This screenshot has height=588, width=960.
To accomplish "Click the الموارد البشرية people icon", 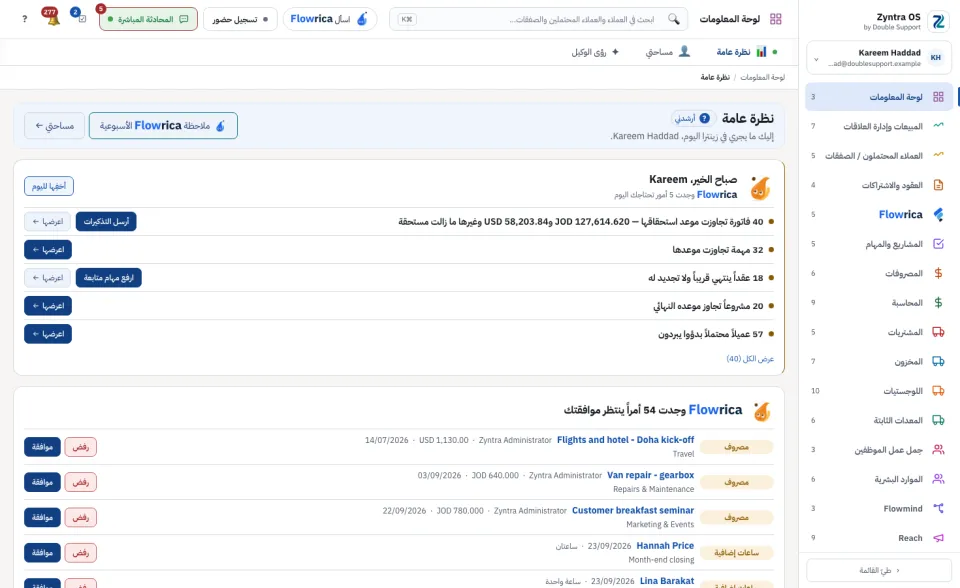I will pos(938,479).
